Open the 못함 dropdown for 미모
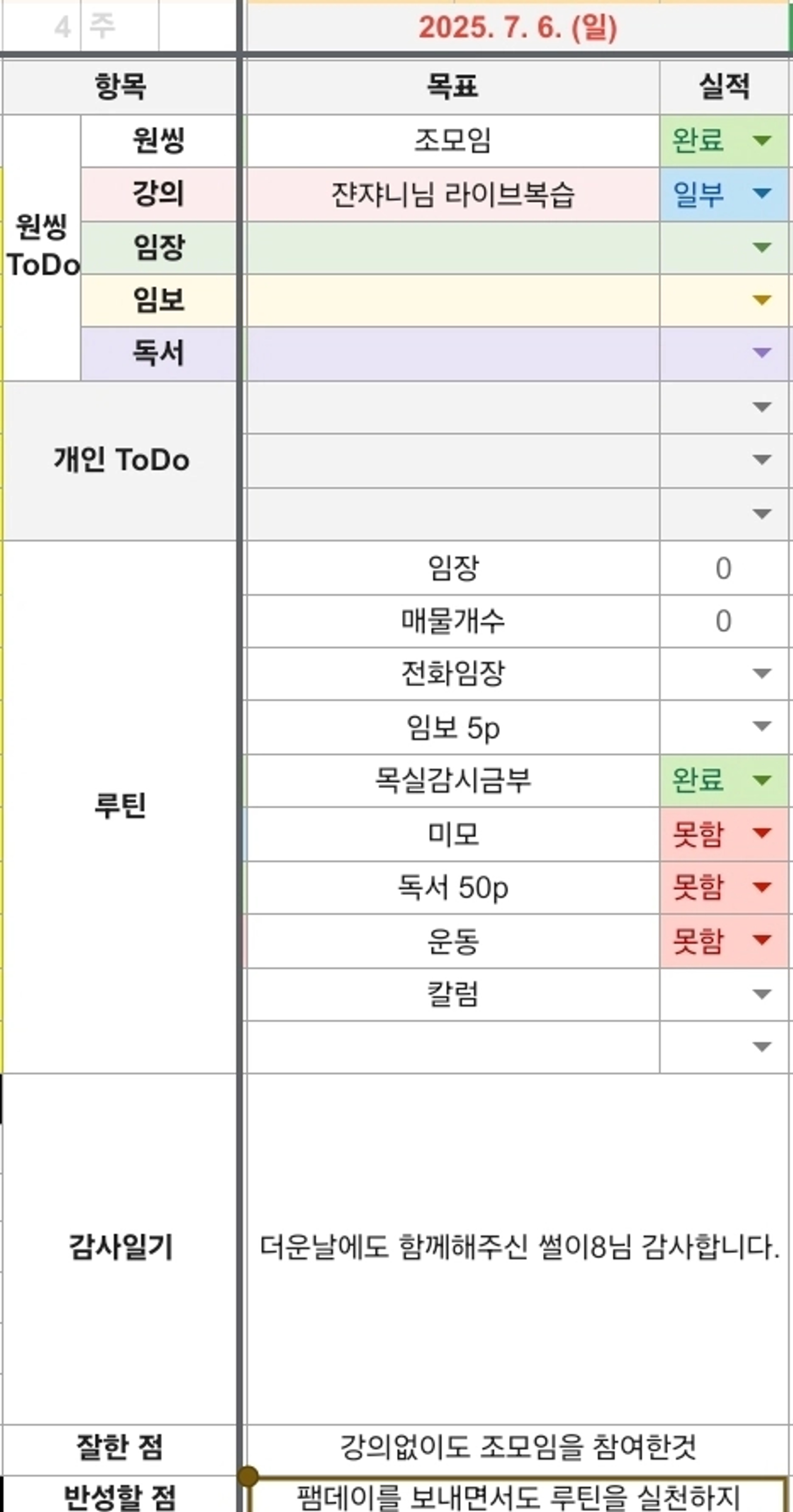 pyautogui.click(x=761, y=833)
